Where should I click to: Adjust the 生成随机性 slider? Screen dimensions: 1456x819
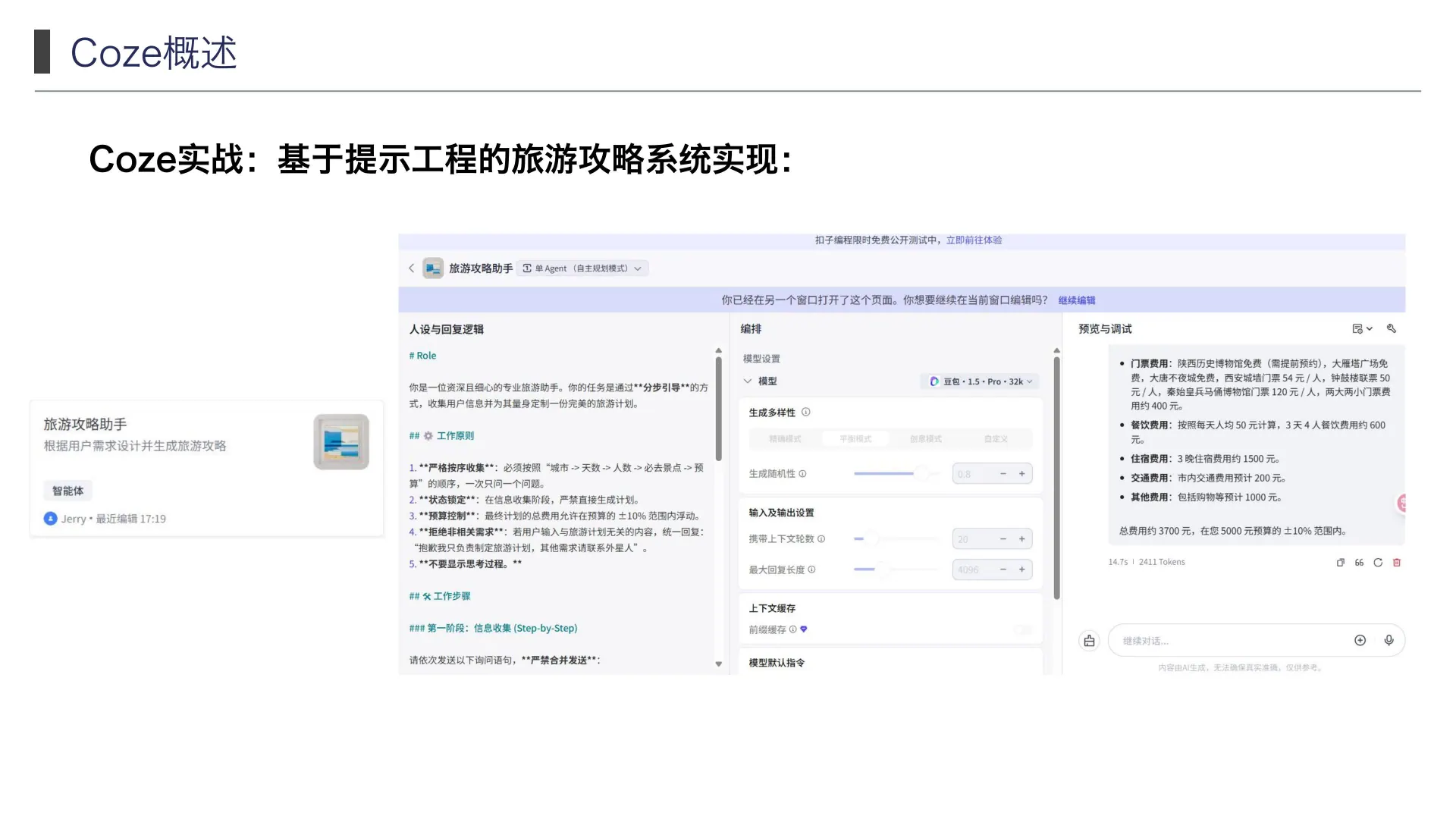coord(896,474)
